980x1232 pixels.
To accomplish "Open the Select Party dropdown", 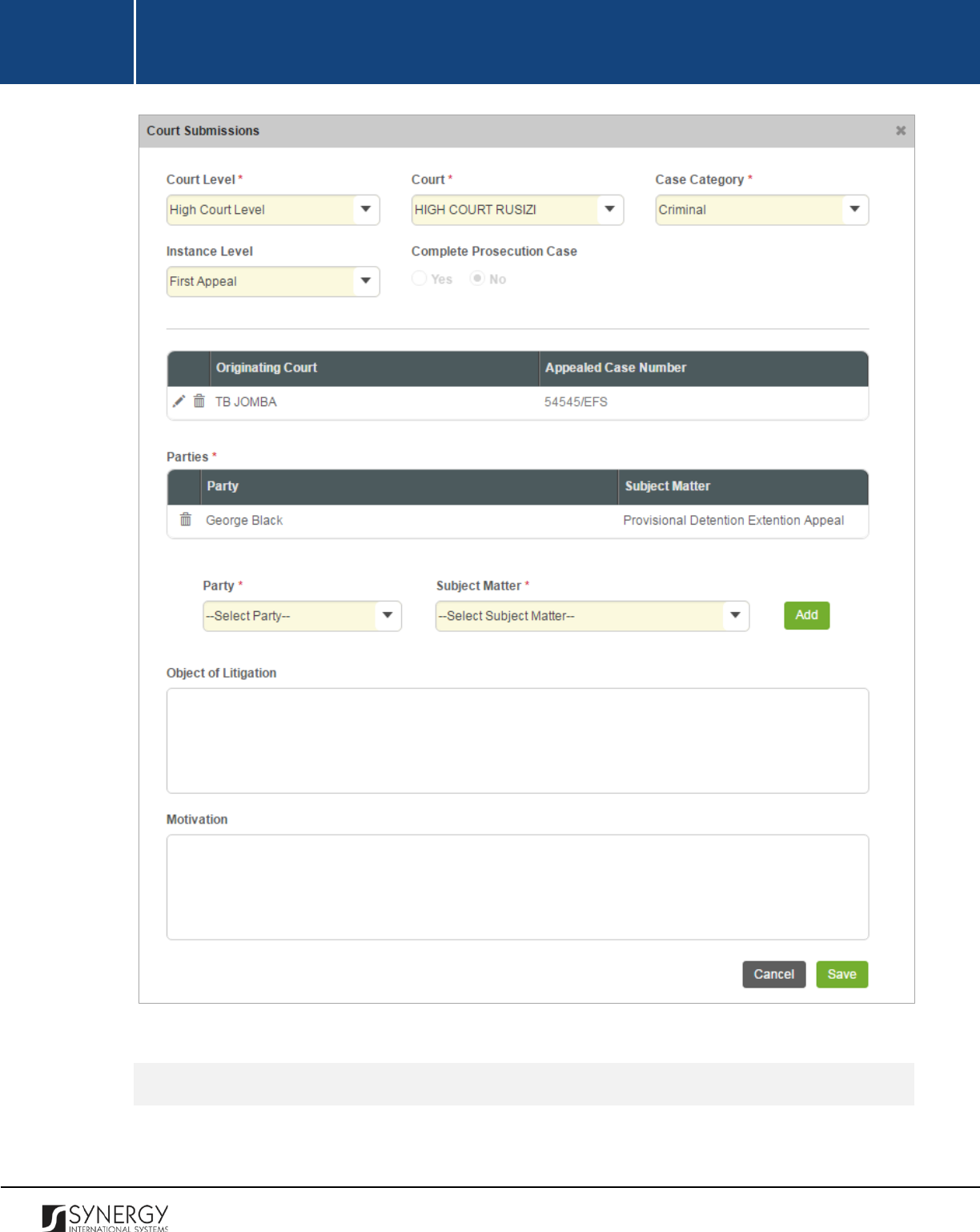I will (x=302, y=616).
